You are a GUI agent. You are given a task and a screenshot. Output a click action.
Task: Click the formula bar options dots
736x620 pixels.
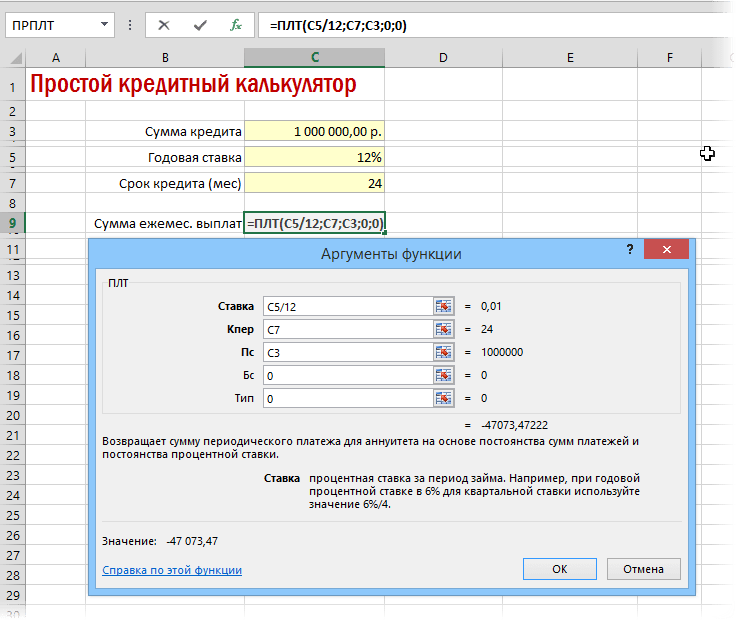pyautogui.click(x=130, y=25)
